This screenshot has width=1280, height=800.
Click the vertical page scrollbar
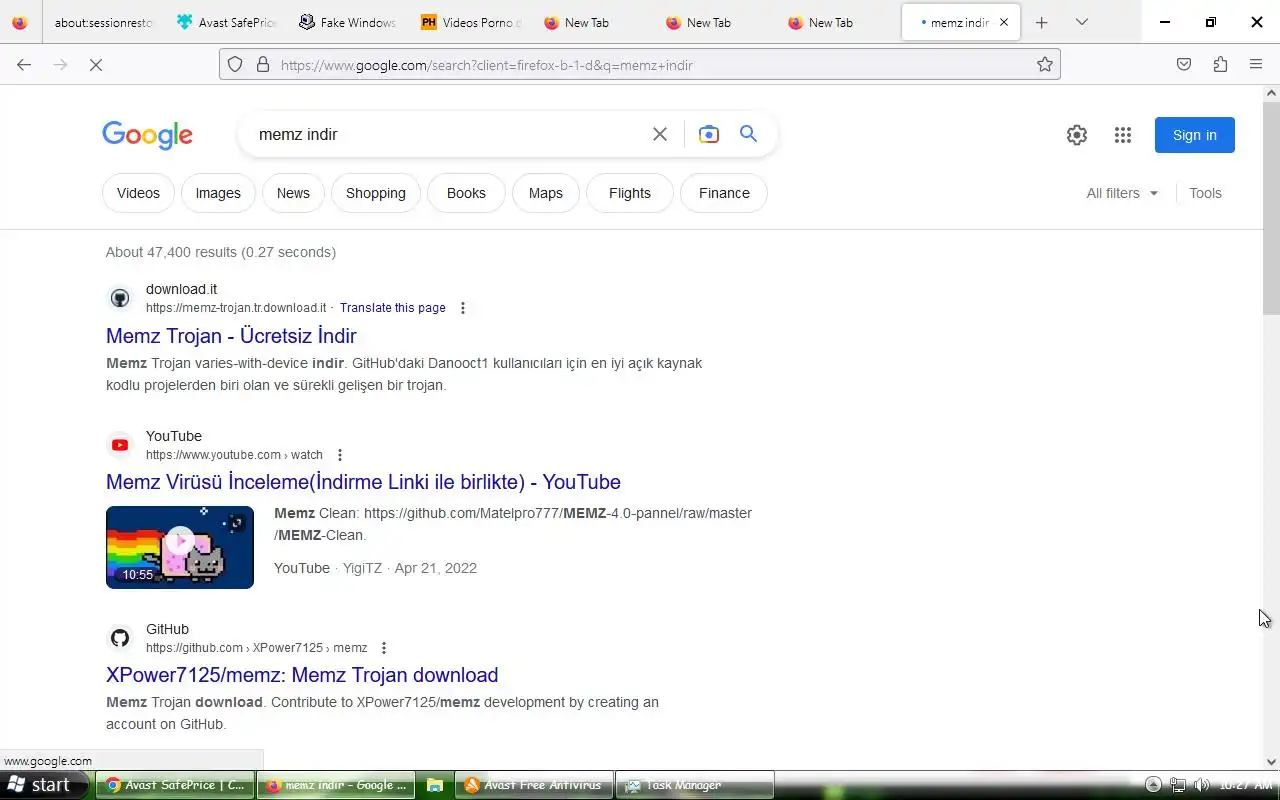pos(1272,208)
